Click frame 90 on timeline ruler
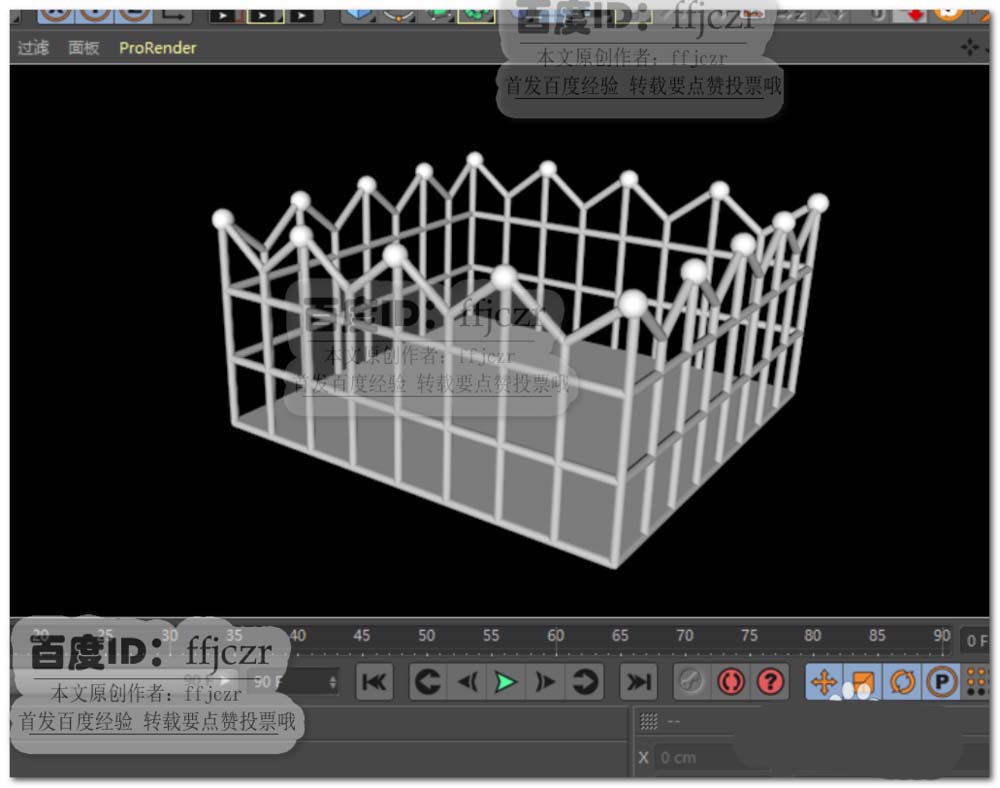 942,636
